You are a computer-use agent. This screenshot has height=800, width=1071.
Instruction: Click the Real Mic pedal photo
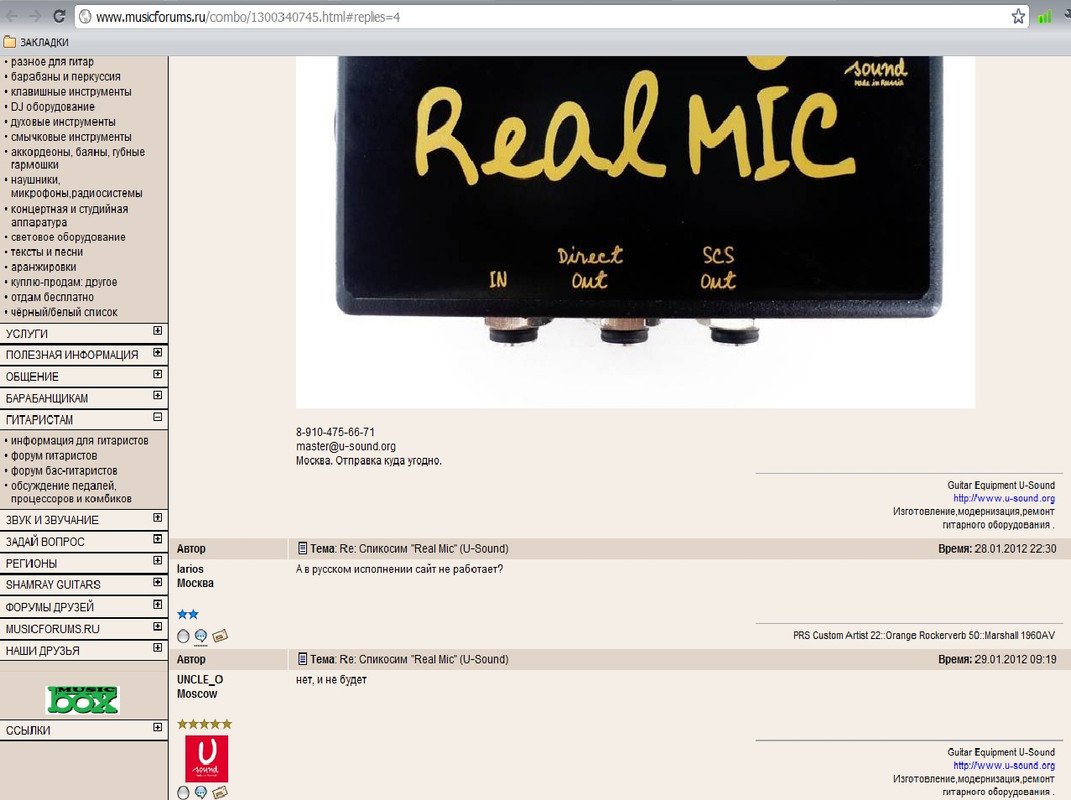(x=635, y=232)
